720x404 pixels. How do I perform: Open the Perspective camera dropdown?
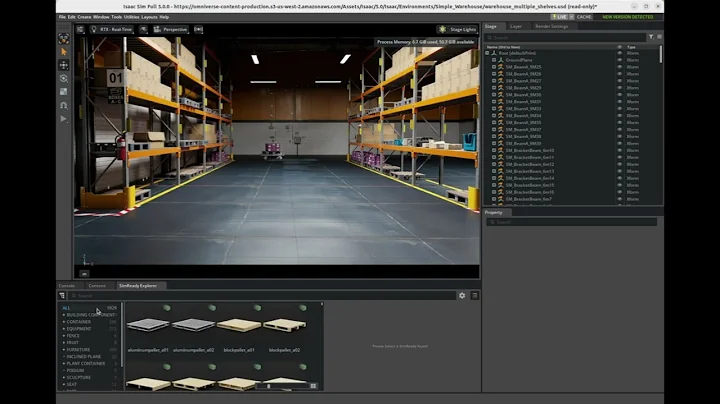(171, 29)
